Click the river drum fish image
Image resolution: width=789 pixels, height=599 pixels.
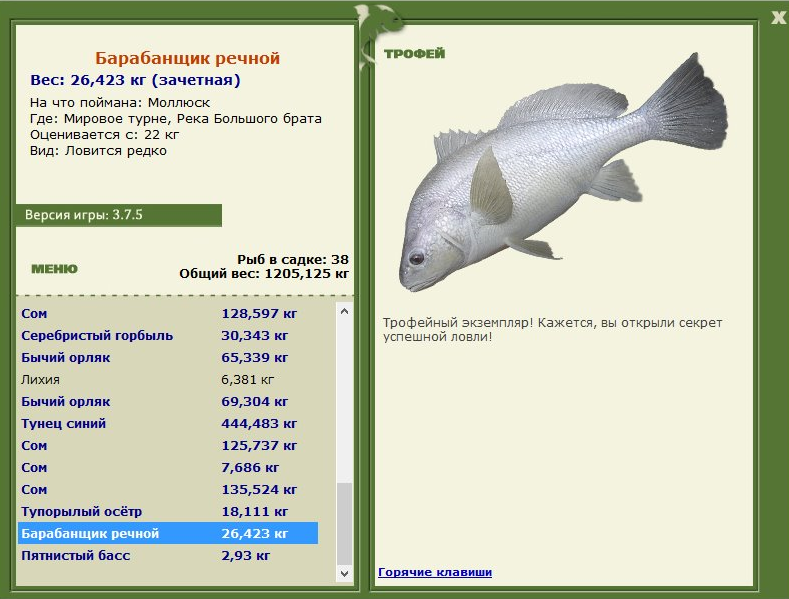pyautogui.click(x=563, y=172)
